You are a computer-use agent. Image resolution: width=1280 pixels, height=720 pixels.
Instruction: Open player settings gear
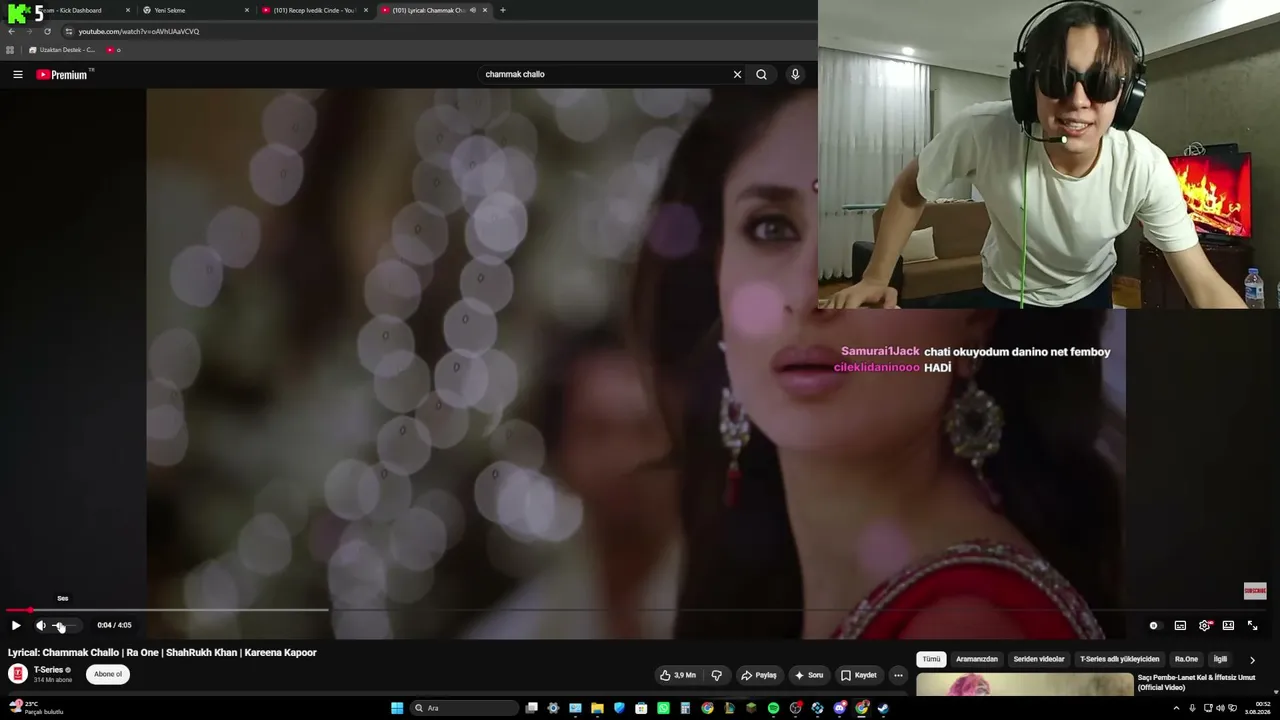(1205, 625)
